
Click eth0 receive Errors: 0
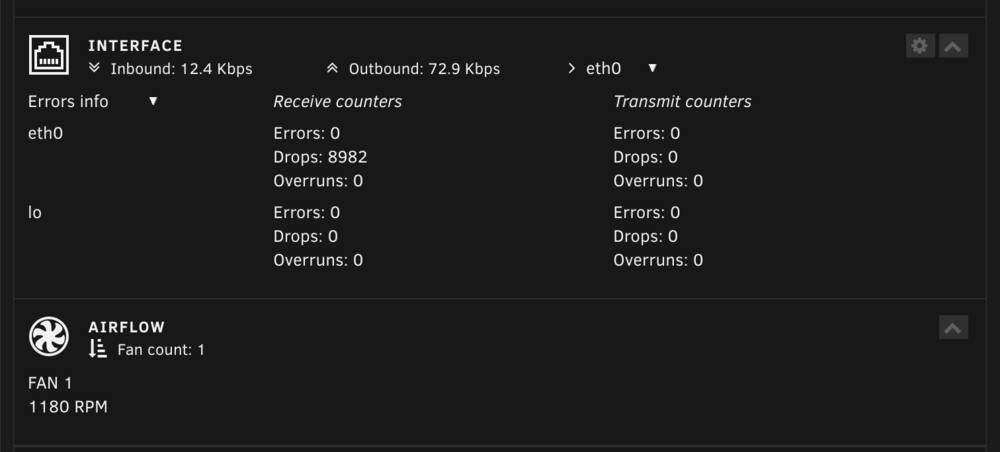click(307, 133)
